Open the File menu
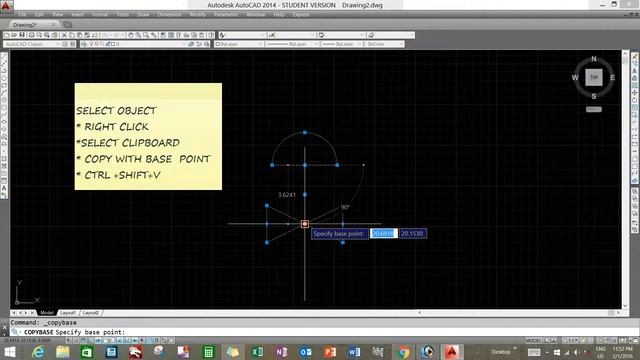The height and width of the screenshot is (360, 640). [22, 15]
